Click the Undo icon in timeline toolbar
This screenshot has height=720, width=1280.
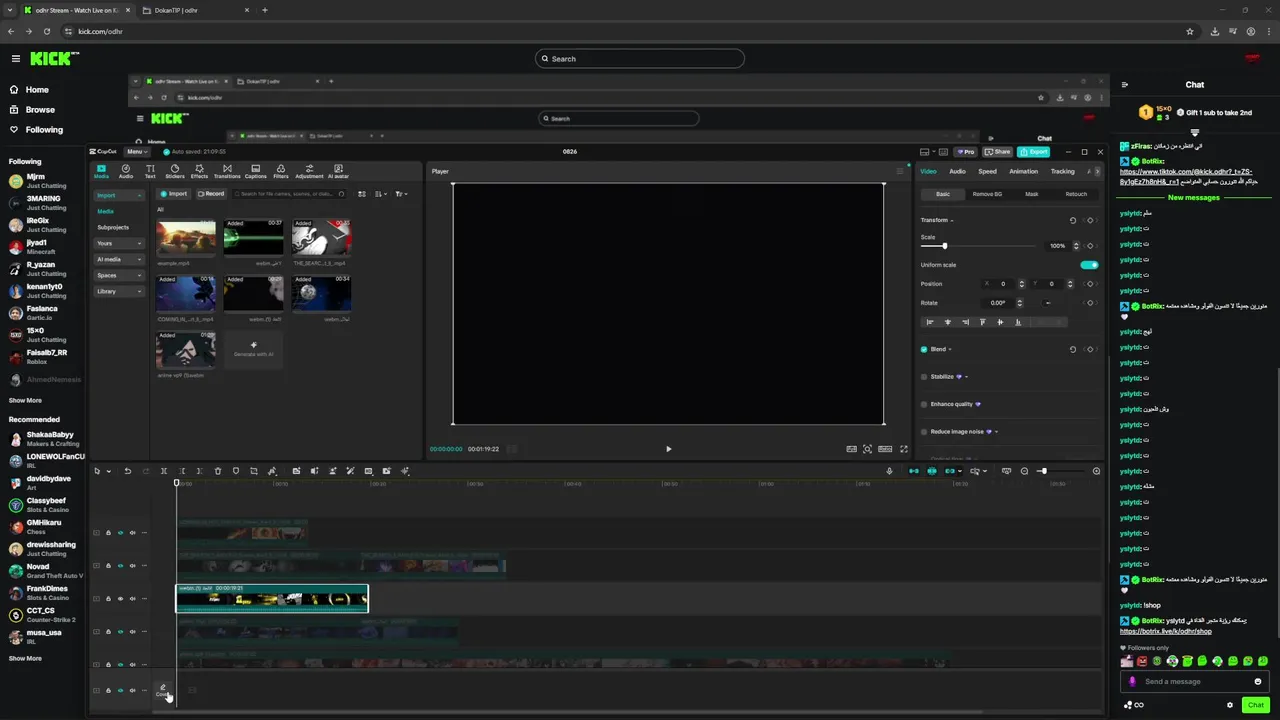coord(127,471)
